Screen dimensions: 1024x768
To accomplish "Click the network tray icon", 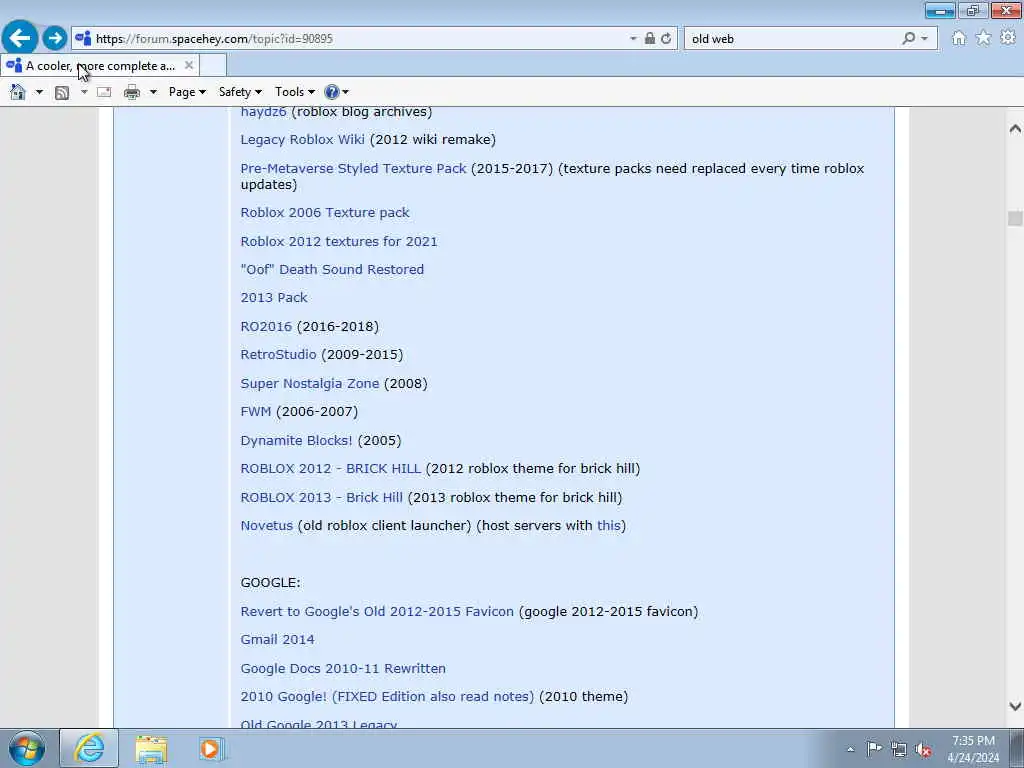I will pos(899,749).
